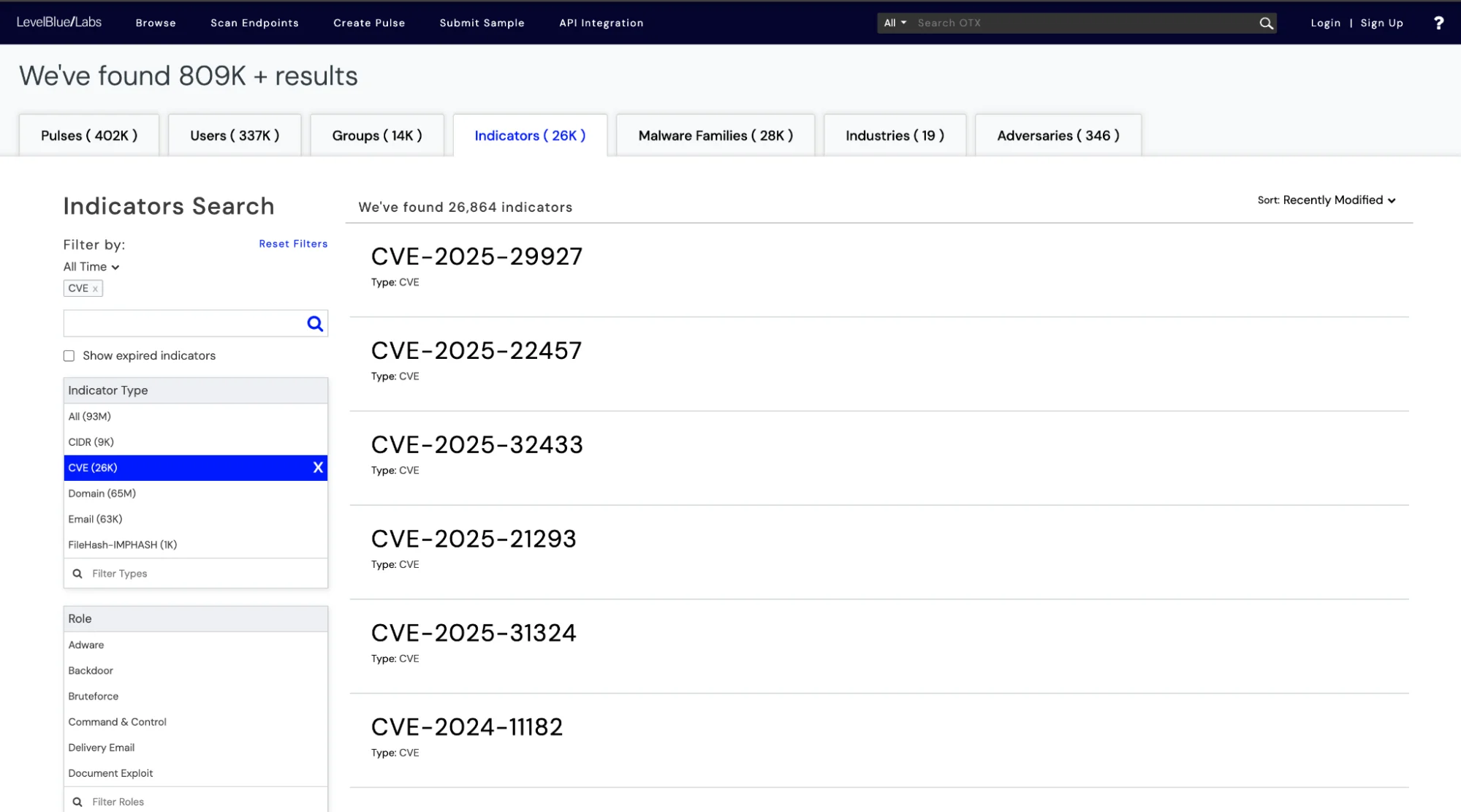
Task: Click the Sign Up link
Action: (1381, 23)
